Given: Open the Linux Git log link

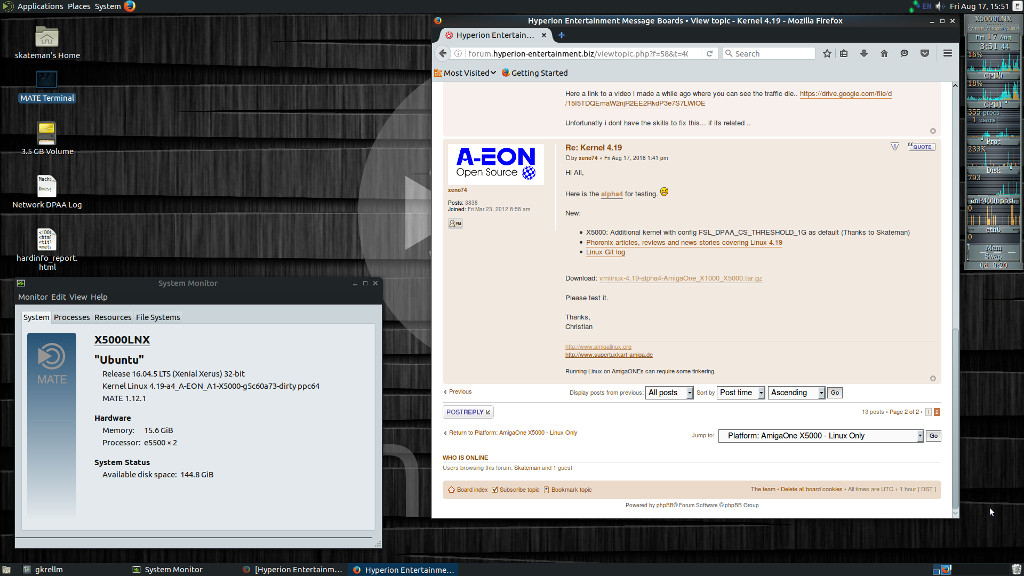Looking at the screenshot, I should [x=605, y=252].
